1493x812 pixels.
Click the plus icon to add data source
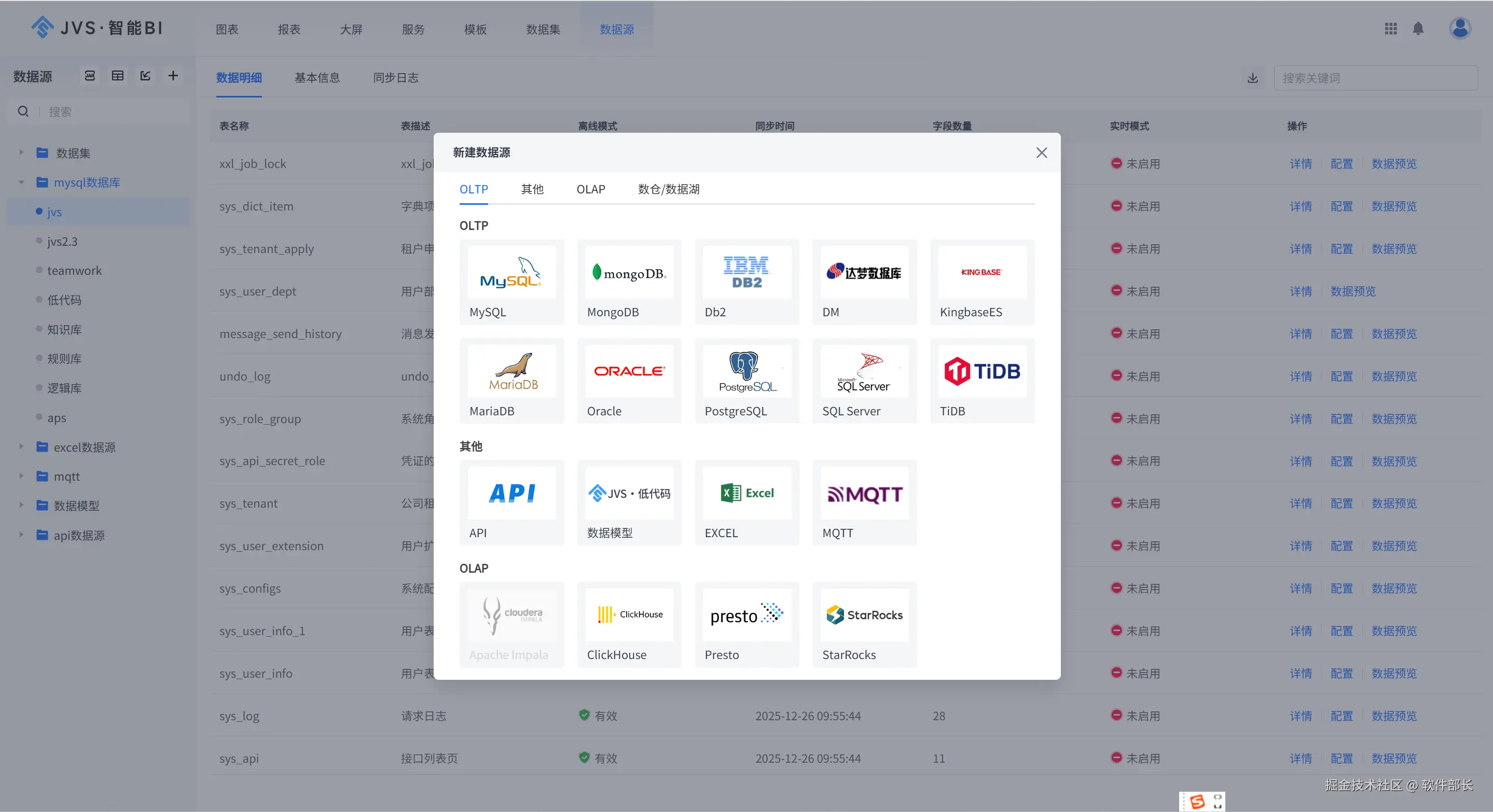173,76
